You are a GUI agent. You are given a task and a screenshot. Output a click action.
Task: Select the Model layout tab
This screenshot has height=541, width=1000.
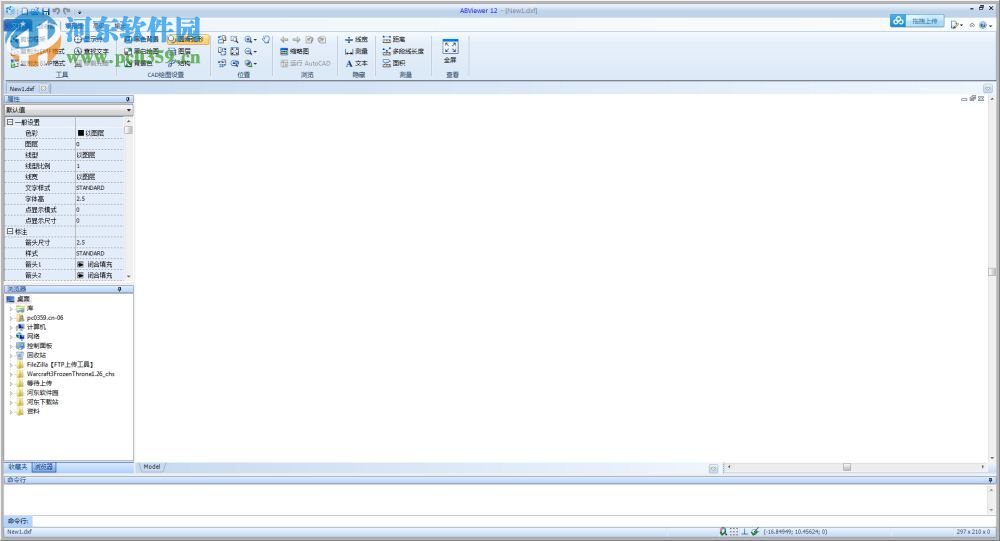point(152,467)
